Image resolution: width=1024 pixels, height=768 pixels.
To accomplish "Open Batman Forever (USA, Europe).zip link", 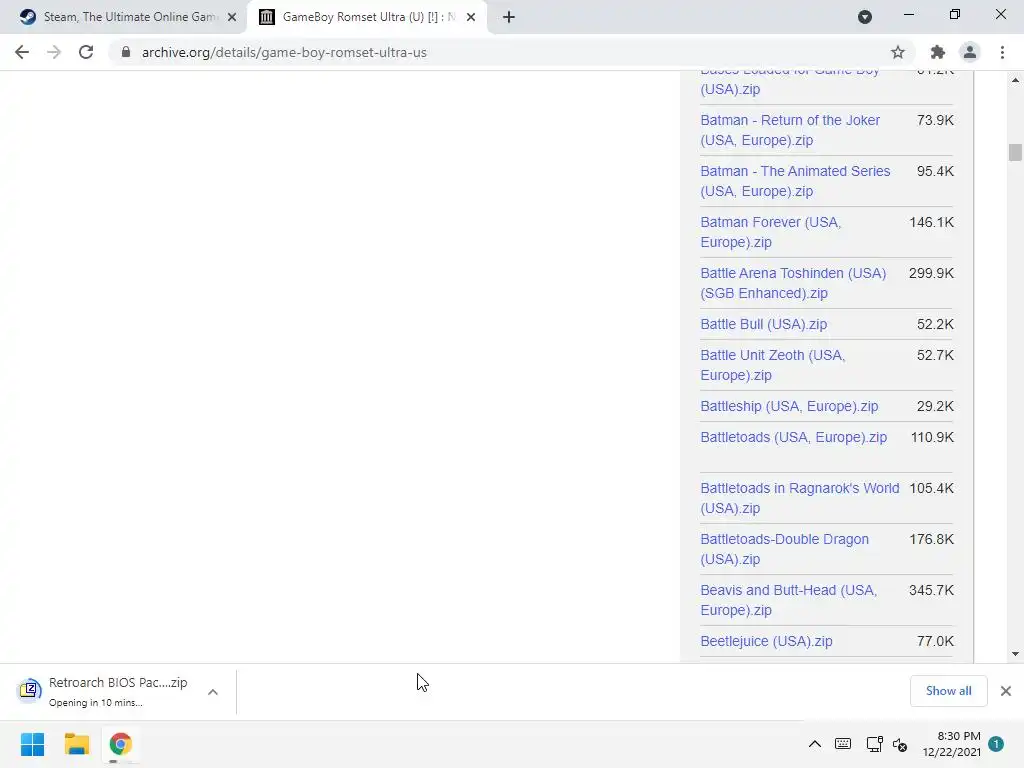I will point(771,232).
